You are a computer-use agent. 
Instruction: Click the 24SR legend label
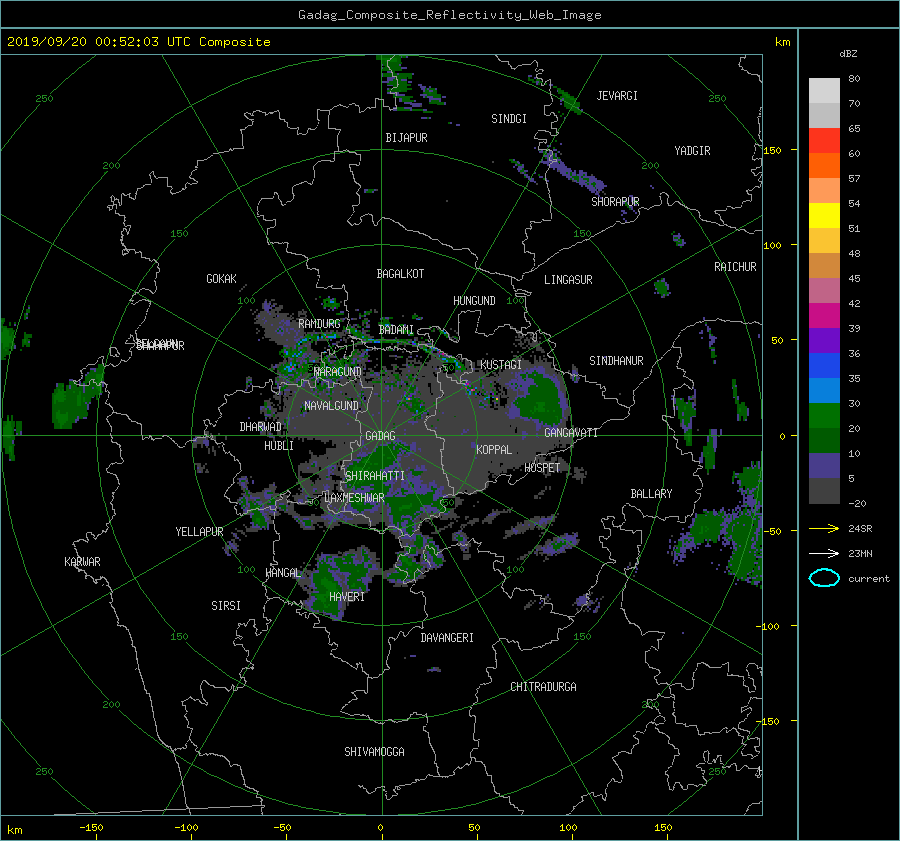pos(860,528)
